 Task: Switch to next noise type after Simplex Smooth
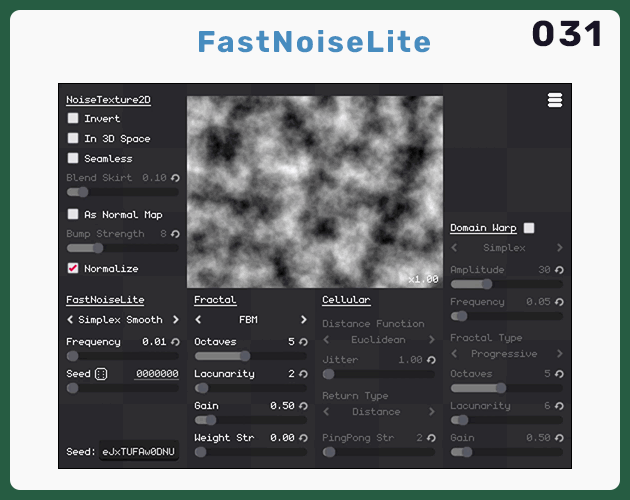click(x=176, y=320)
